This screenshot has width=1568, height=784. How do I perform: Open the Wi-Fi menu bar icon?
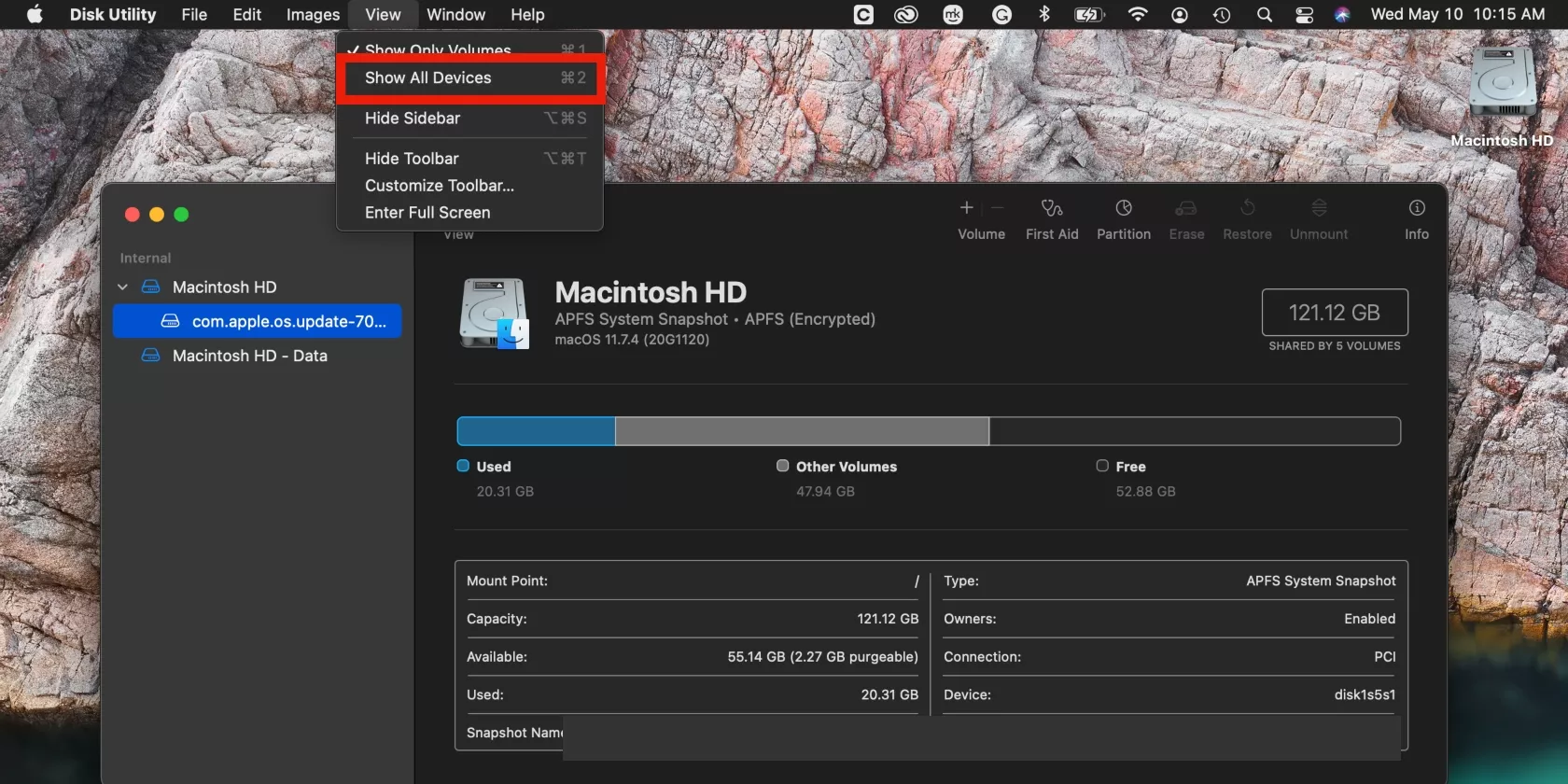tap(1137, 15)
